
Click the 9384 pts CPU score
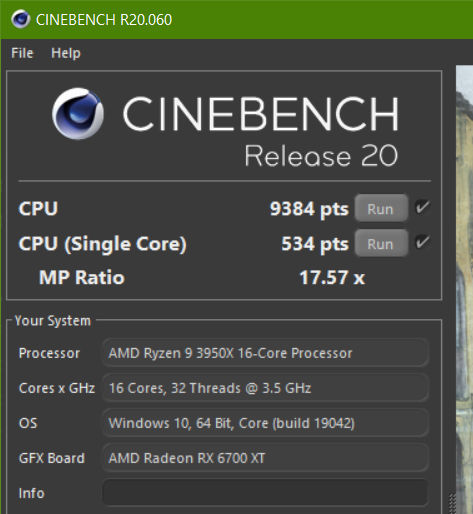pyautogui.click(x=309, y=209)
